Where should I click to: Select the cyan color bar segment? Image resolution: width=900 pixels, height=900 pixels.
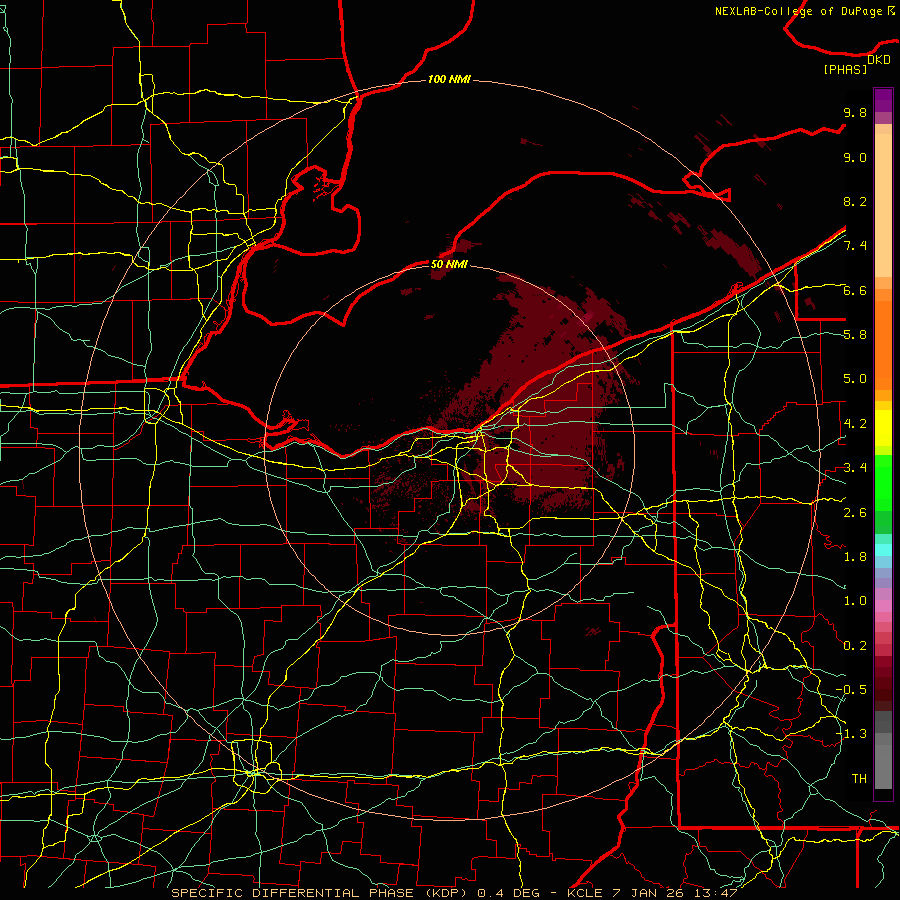click(x=883, y=549)
